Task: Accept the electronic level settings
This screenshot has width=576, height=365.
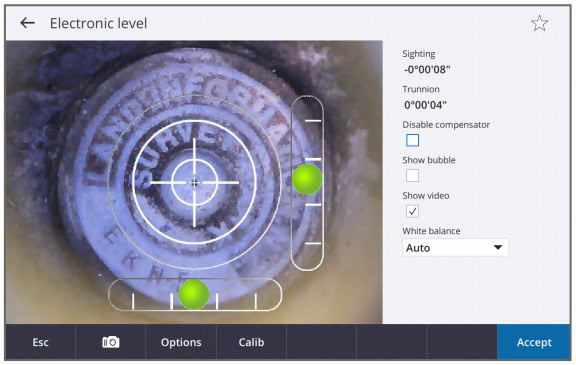Action: [534, 342]
